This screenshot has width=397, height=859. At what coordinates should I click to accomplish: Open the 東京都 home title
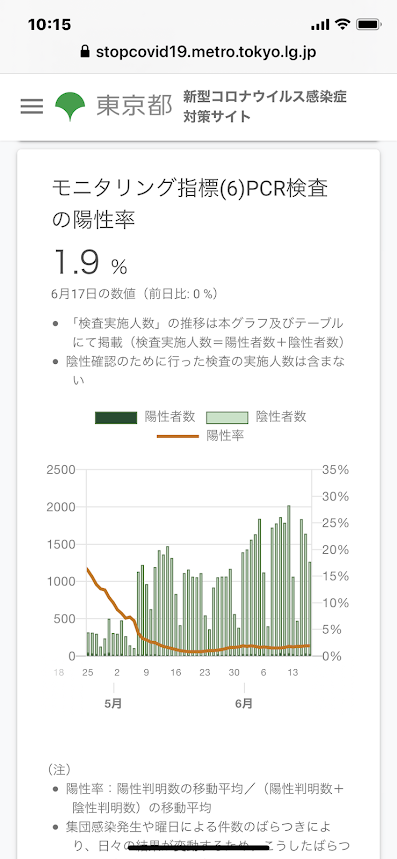point(134,106)
